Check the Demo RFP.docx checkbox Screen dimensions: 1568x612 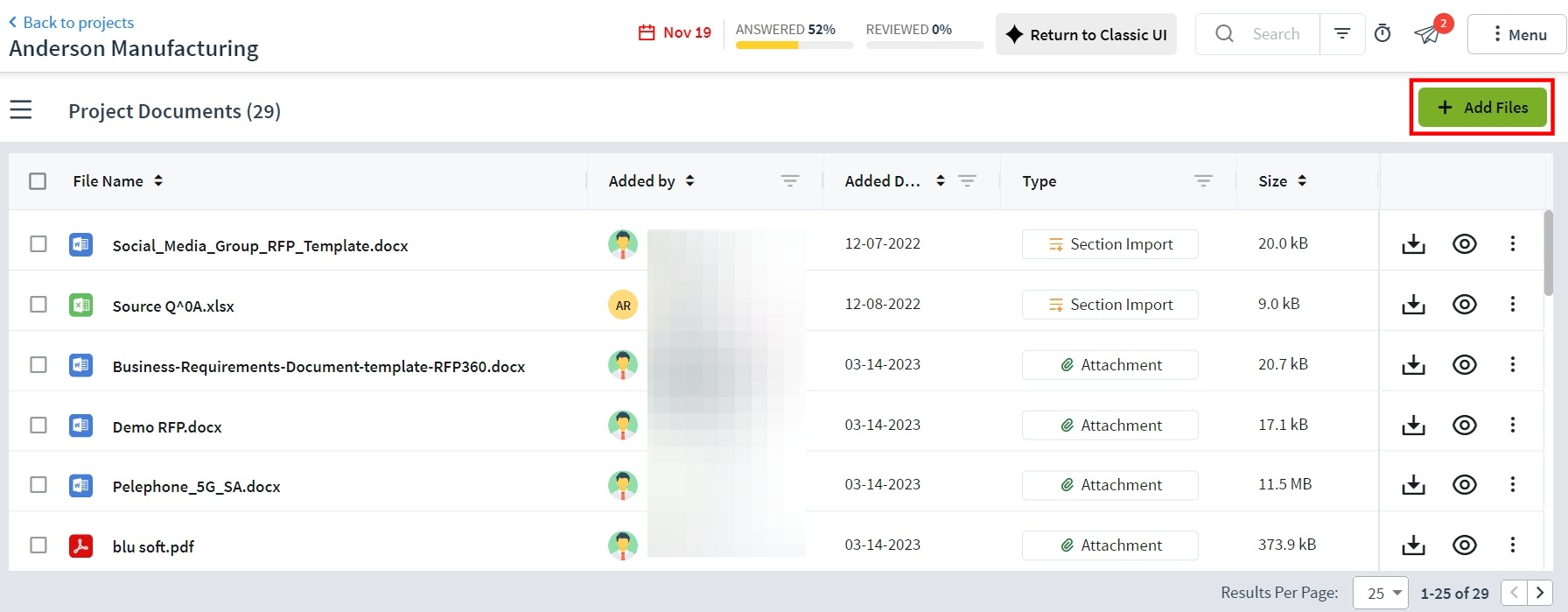tap(38, 426)
